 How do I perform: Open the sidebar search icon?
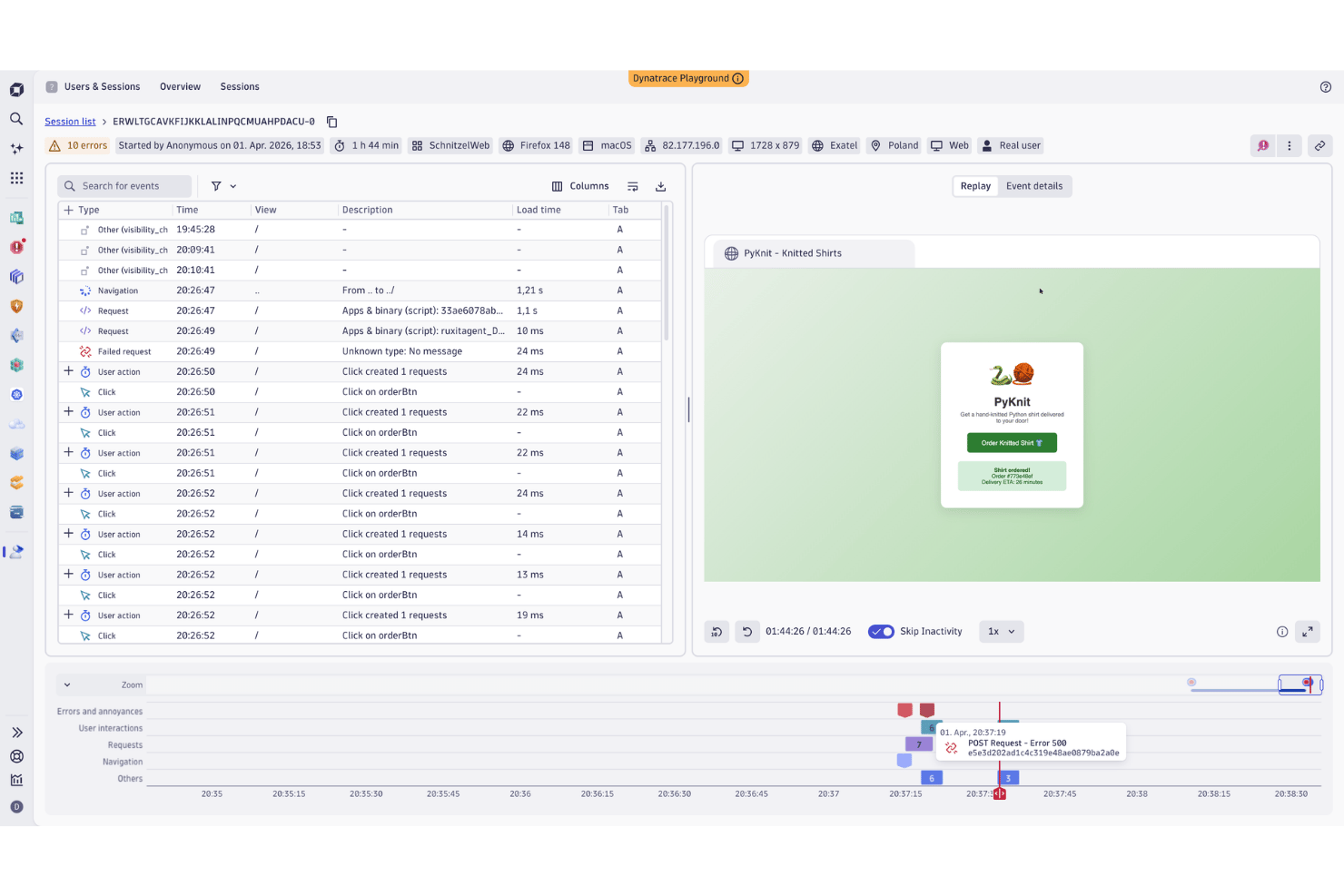point(16,119)
